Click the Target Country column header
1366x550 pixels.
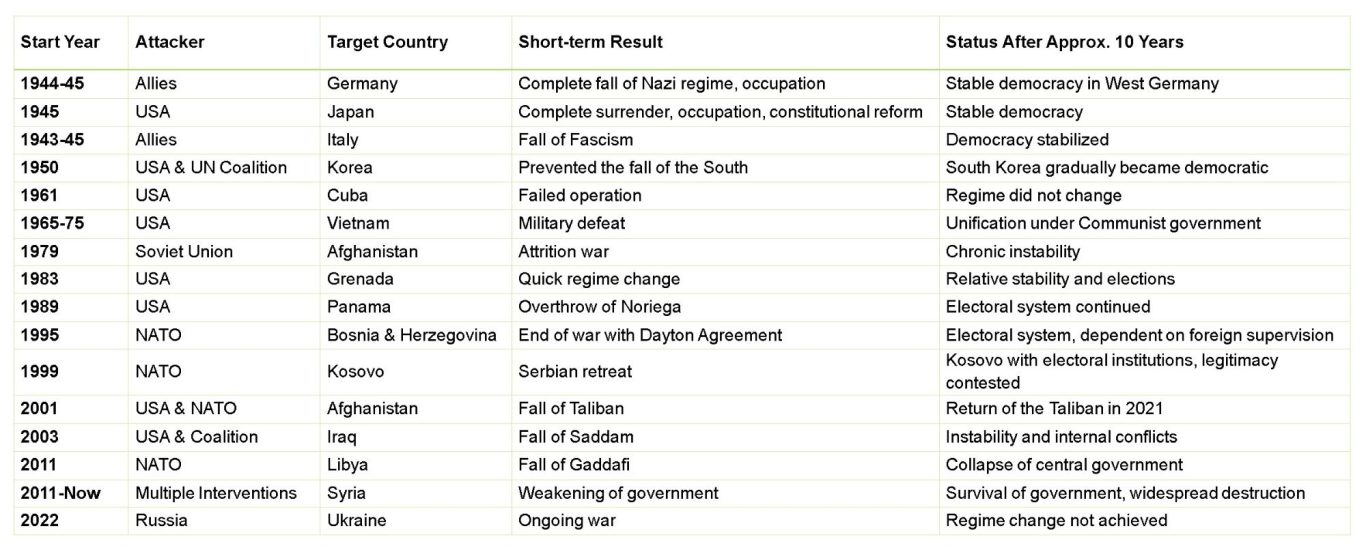pyautogui.click(x=387, y=42)
